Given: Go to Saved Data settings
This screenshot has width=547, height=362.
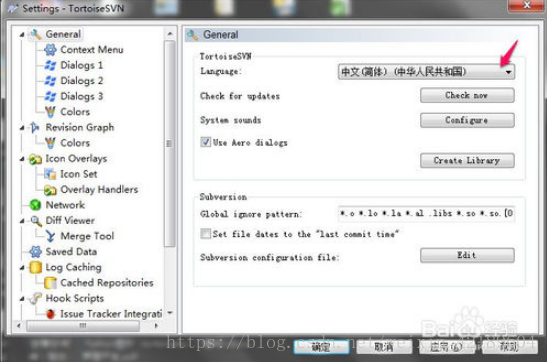Looking at the screenshot, I should click(x=71, y=251).
